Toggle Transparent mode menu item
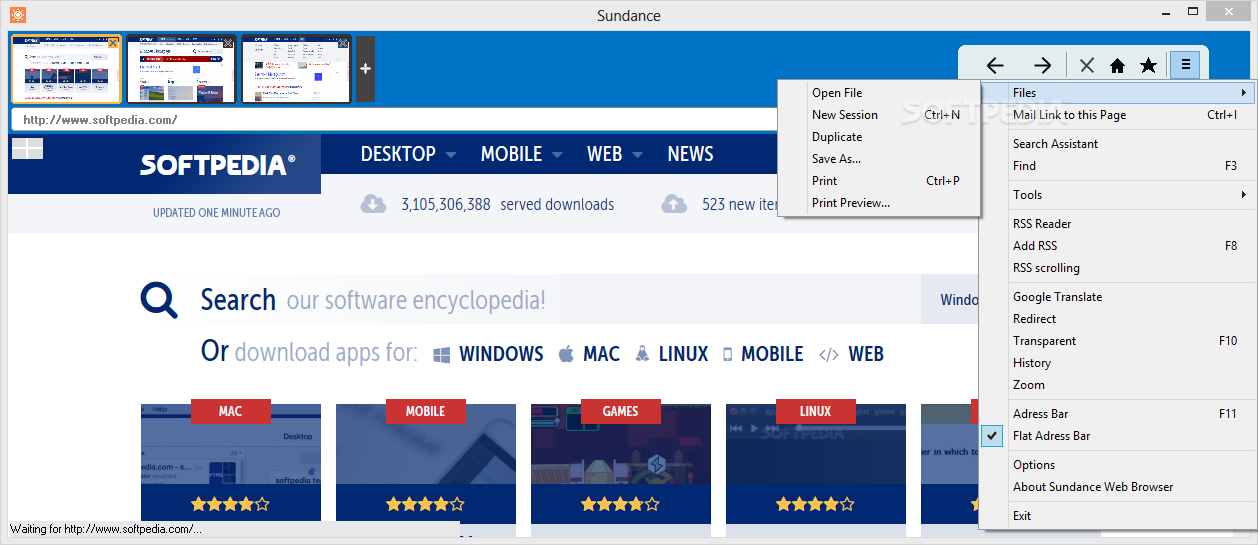Image resolution: width=1258 pixels, height=545 pixels. click(1117, 341)
